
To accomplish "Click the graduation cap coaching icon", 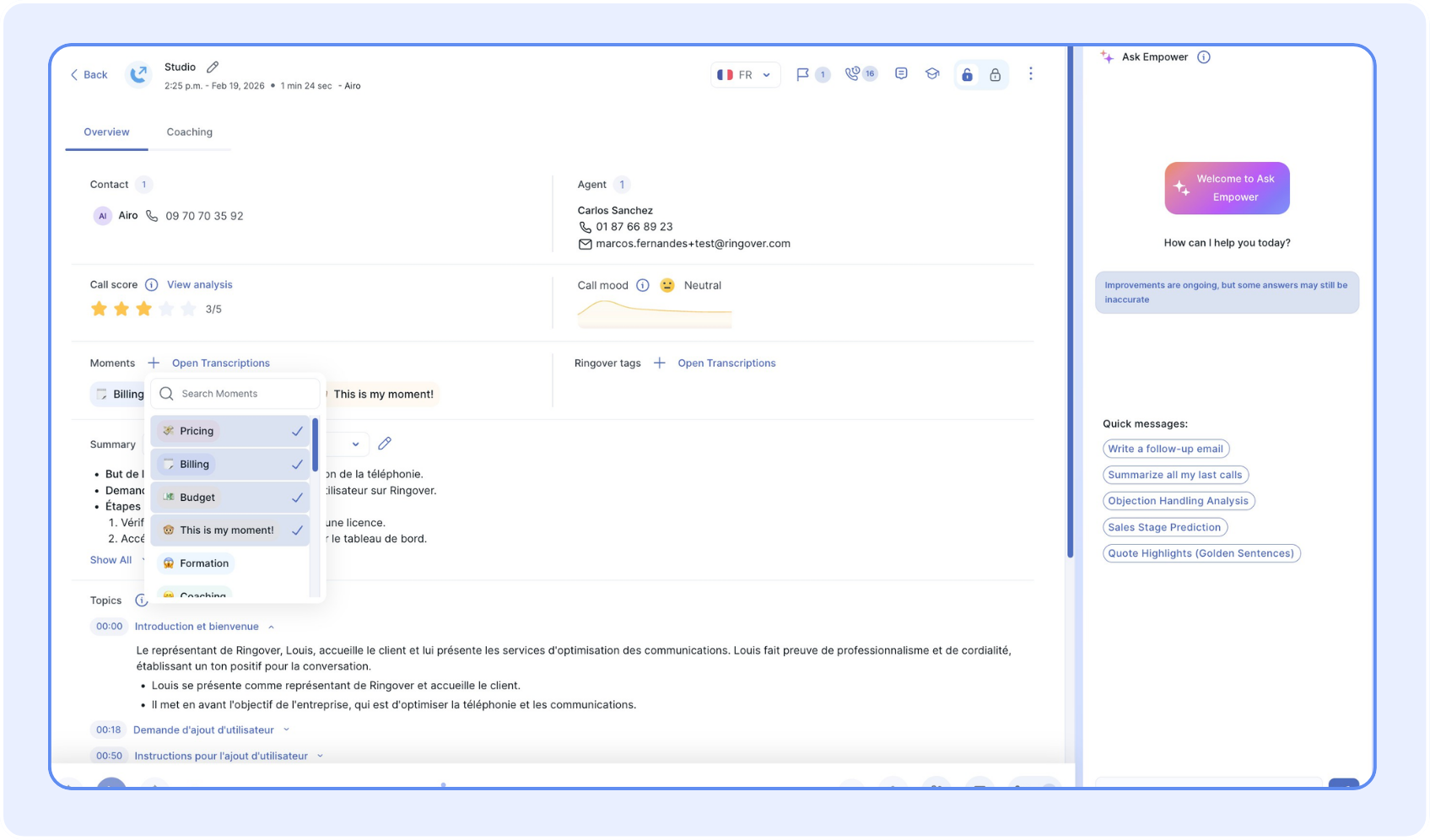I will pos(932,74).
